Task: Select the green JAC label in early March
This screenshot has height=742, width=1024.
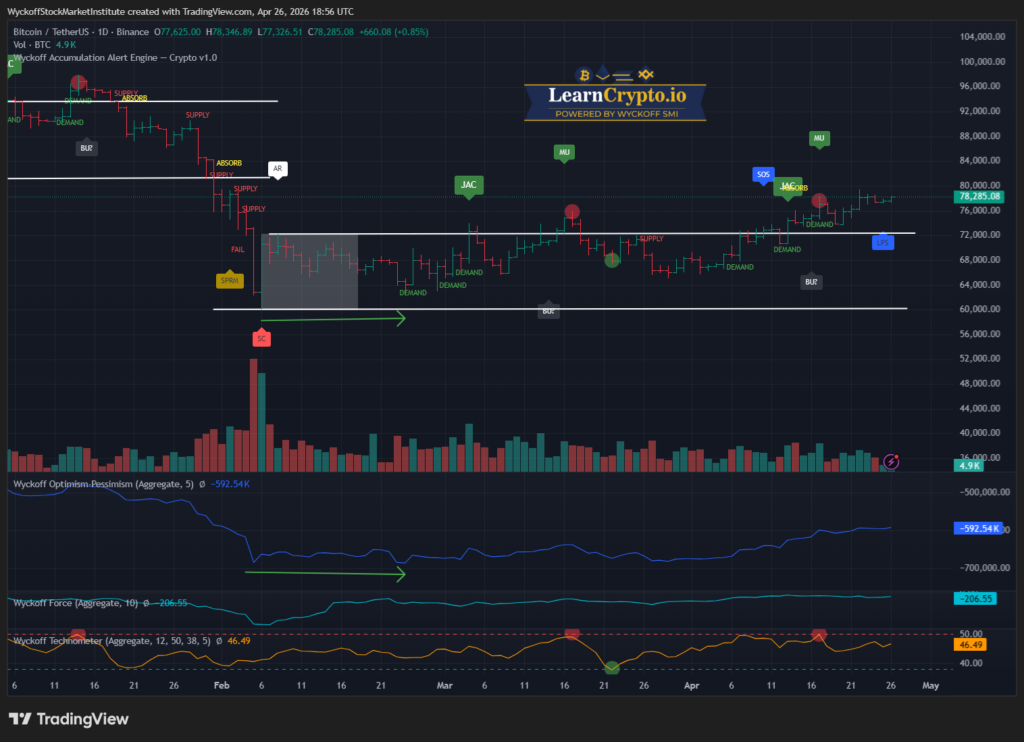Action: tap(467, 184)
